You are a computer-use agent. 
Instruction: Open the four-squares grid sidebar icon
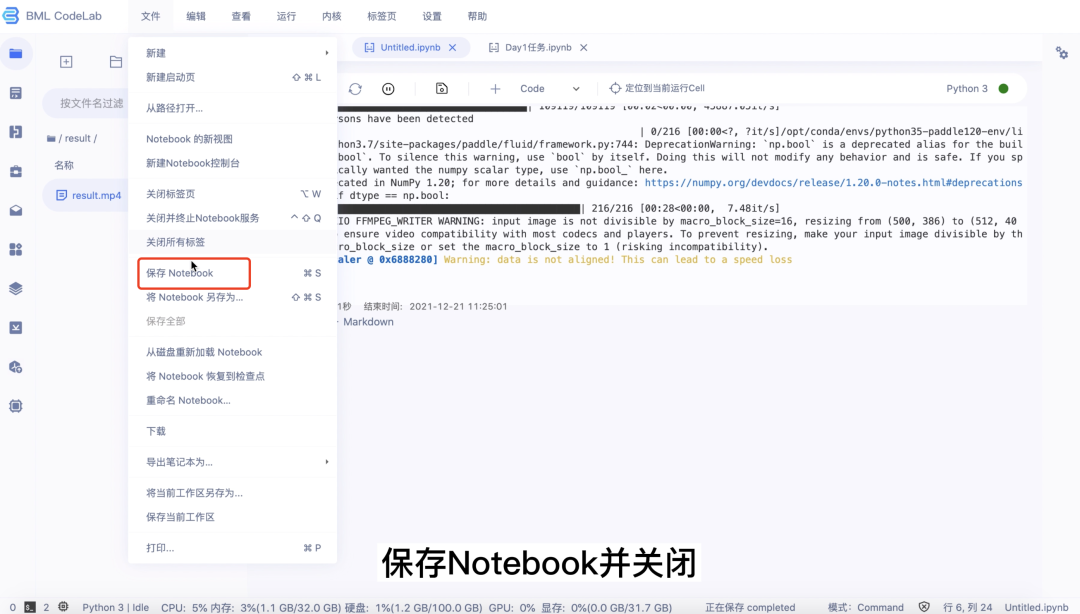pos(16,249)
